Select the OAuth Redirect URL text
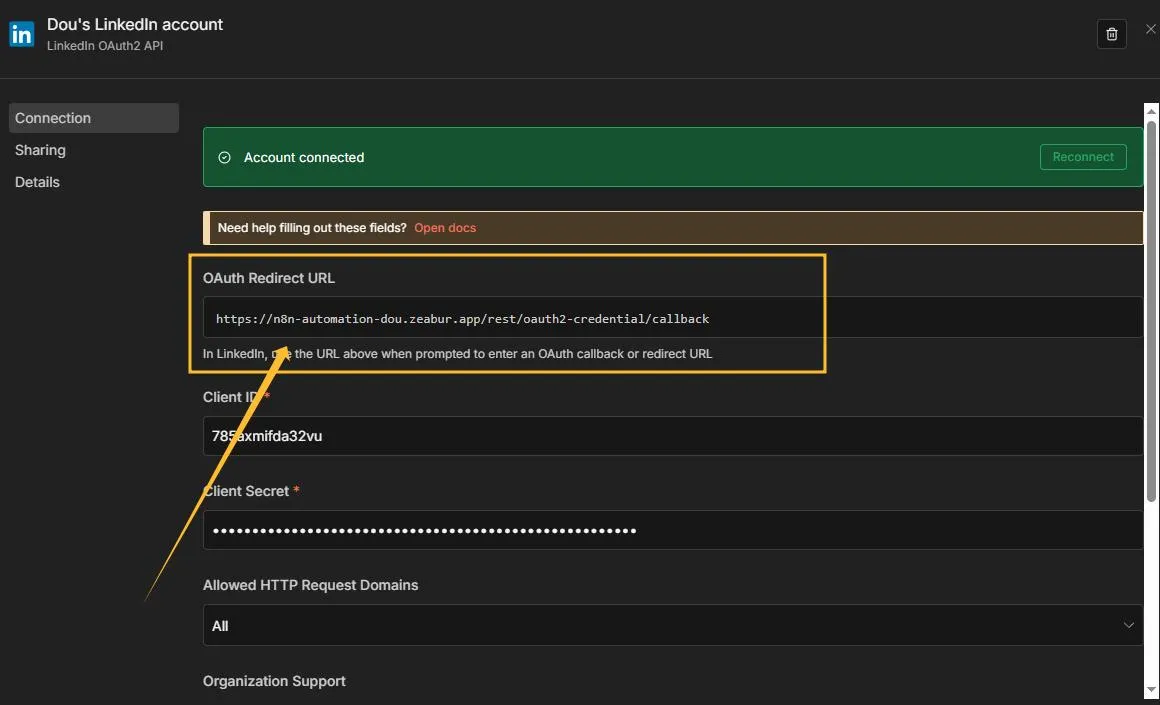 click(463, 318)
